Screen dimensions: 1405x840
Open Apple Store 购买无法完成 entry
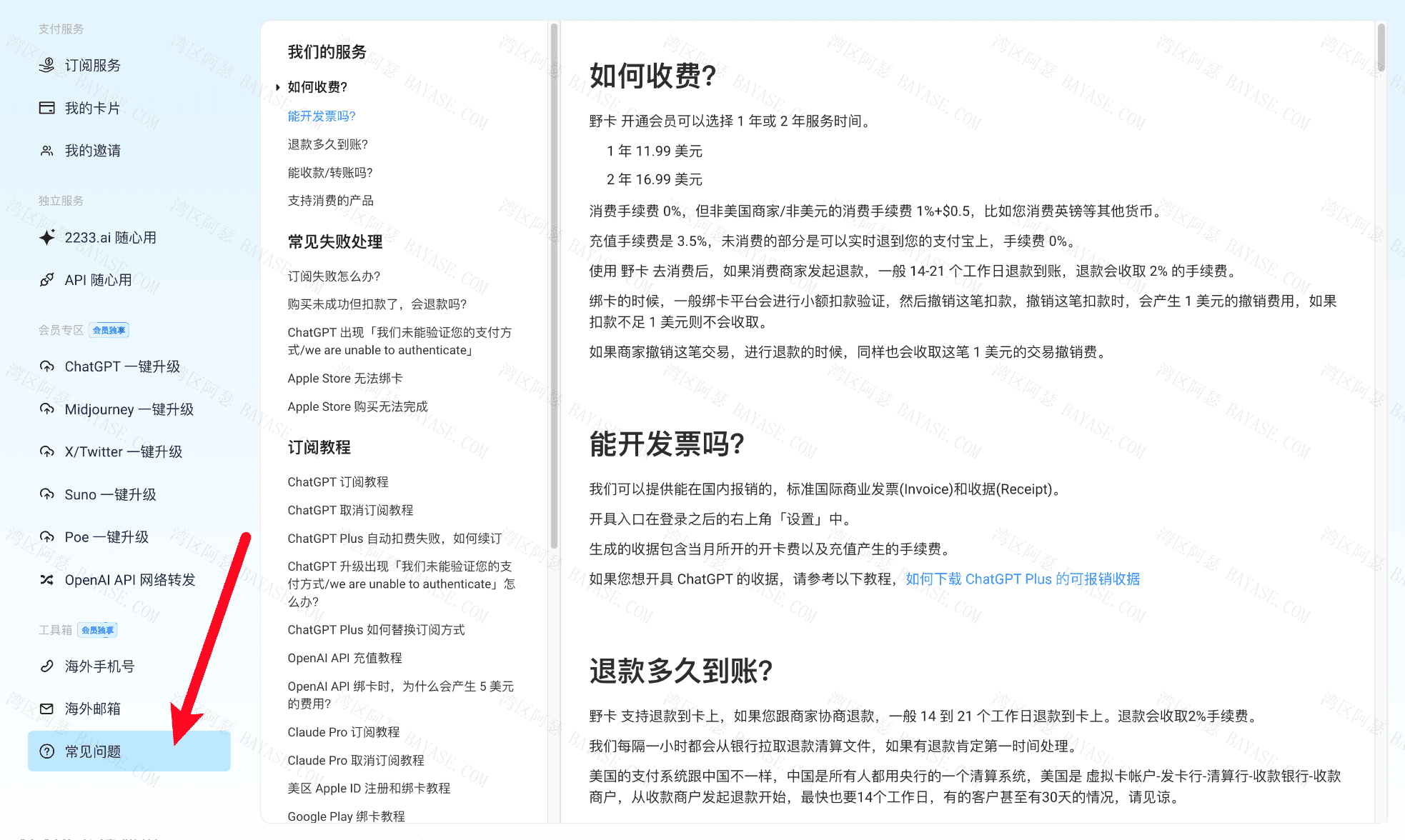coord(358,406)
